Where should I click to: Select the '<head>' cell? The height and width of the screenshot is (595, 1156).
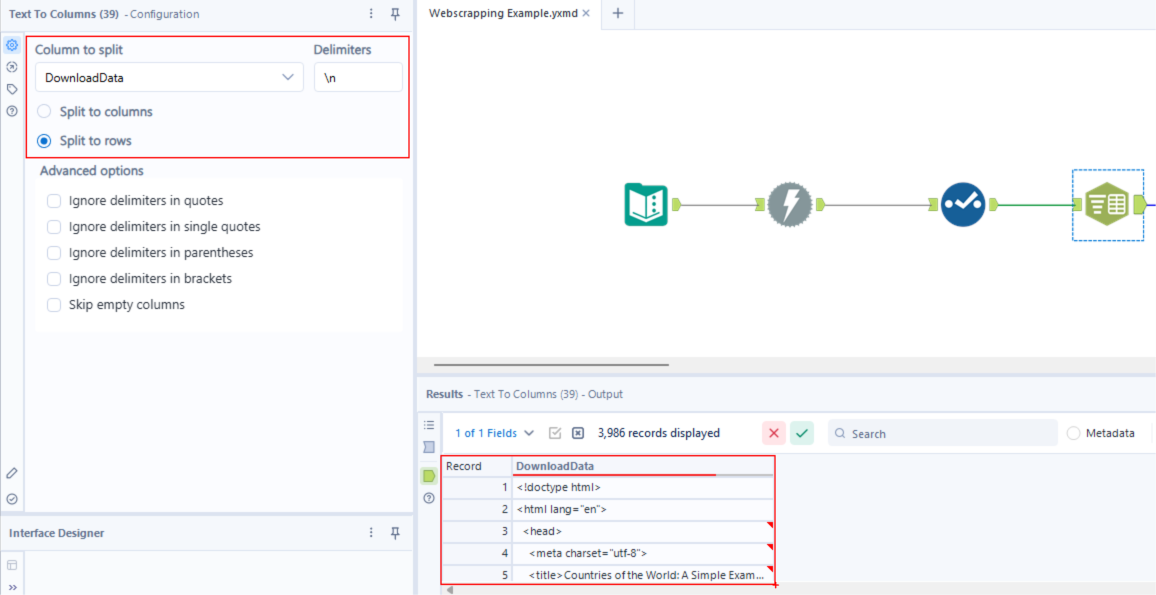coord(643,531)
